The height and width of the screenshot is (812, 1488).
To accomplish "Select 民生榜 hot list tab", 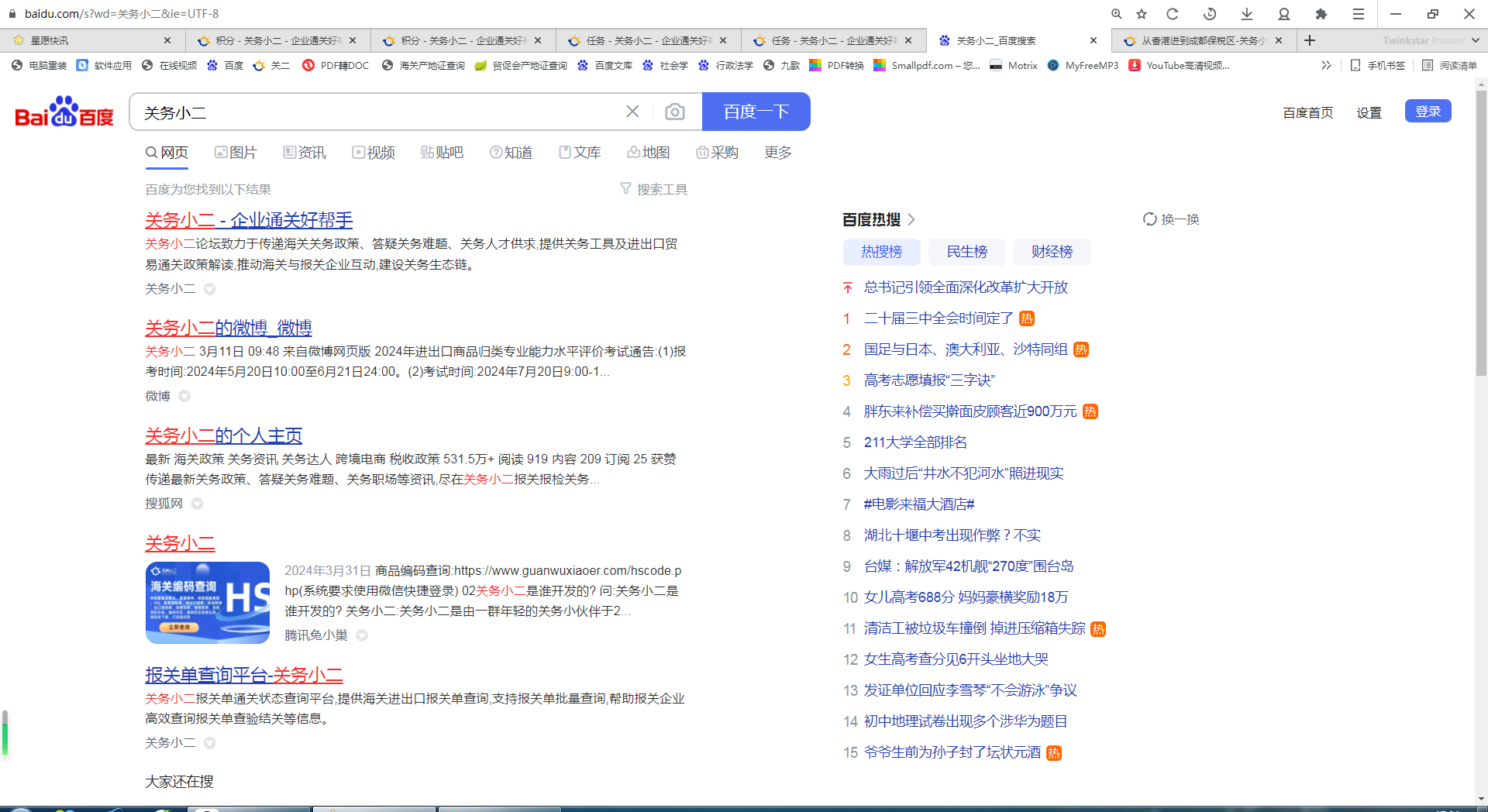I will point(966,252).
